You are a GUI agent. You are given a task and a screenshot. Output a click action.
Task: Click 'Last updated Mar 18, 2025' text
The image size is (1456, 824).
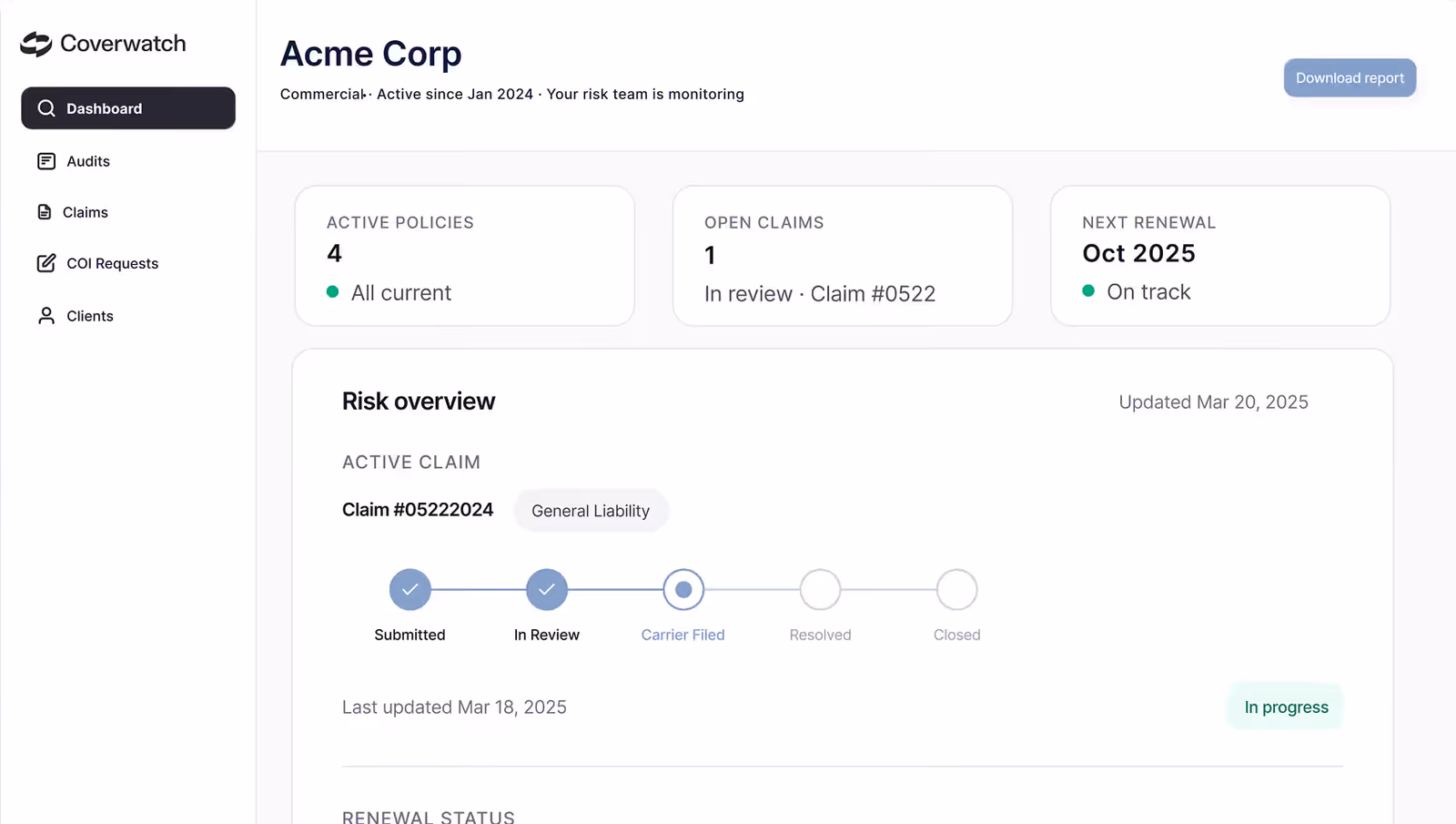pyautogui.click(x=454, y=707)
